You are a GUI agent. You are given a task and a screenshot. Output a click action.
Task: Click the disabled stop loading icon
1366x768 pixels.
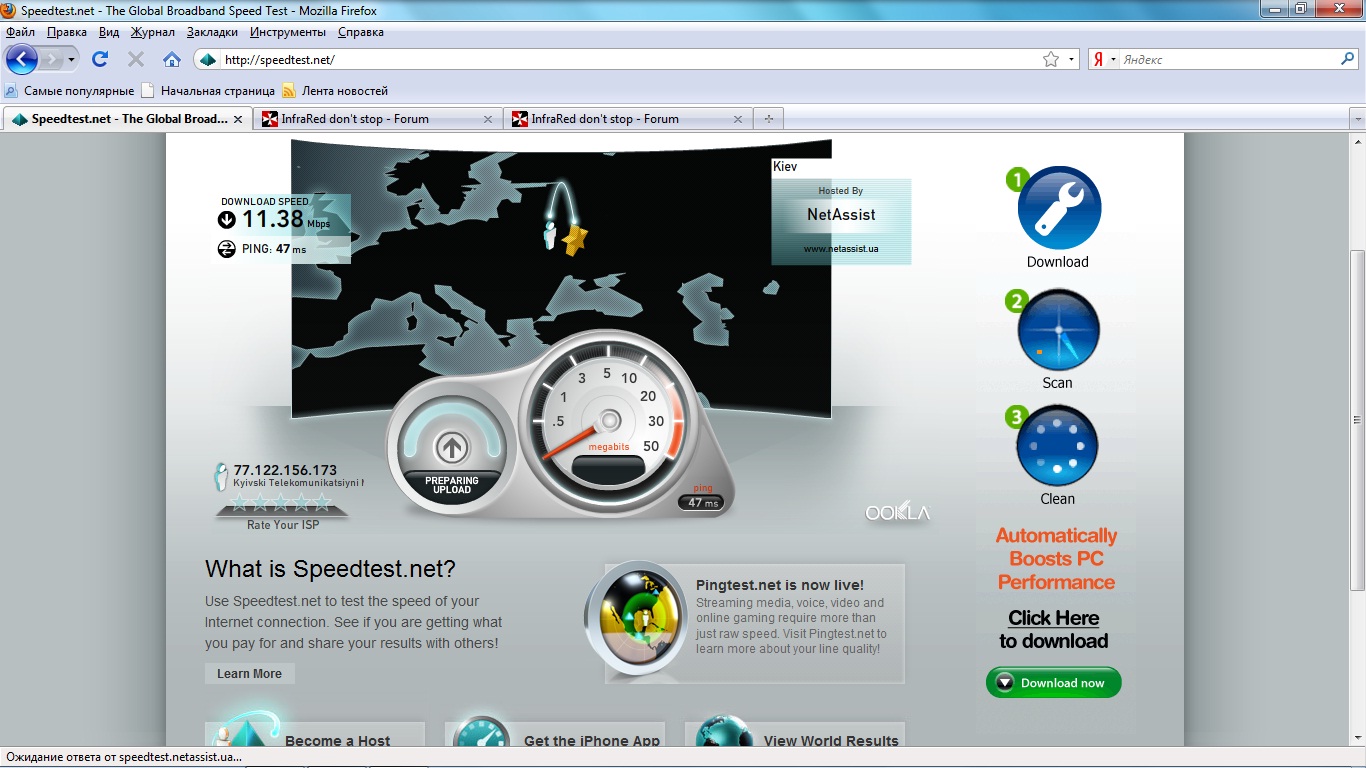point(136,59)
